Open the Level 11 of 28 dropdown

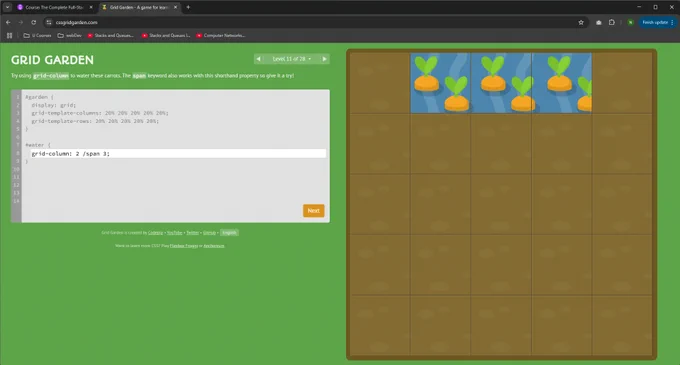291,59
